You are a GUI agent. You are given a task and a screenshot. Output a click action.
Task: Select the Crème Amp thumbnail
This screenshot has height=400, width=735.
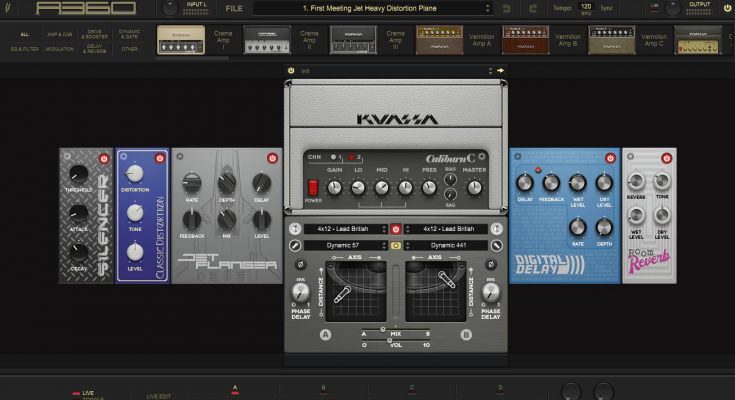click(181, 40)
